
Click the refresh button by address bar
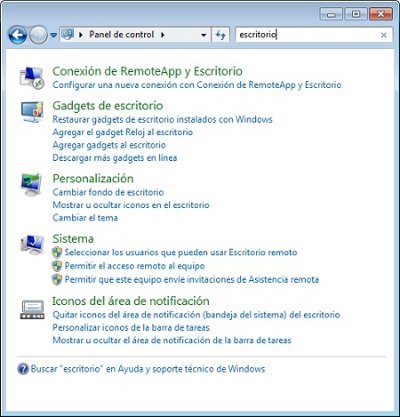click(220, 35)
